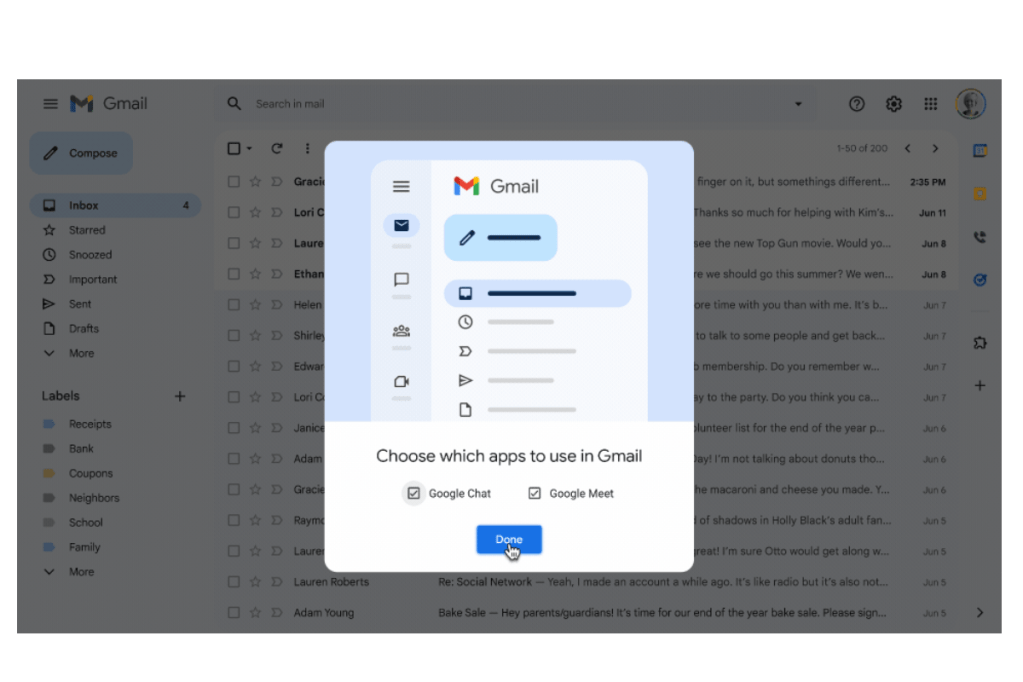1023x682 pixels.
Task: Focus the Search in mail field
Action: (515, 104)
